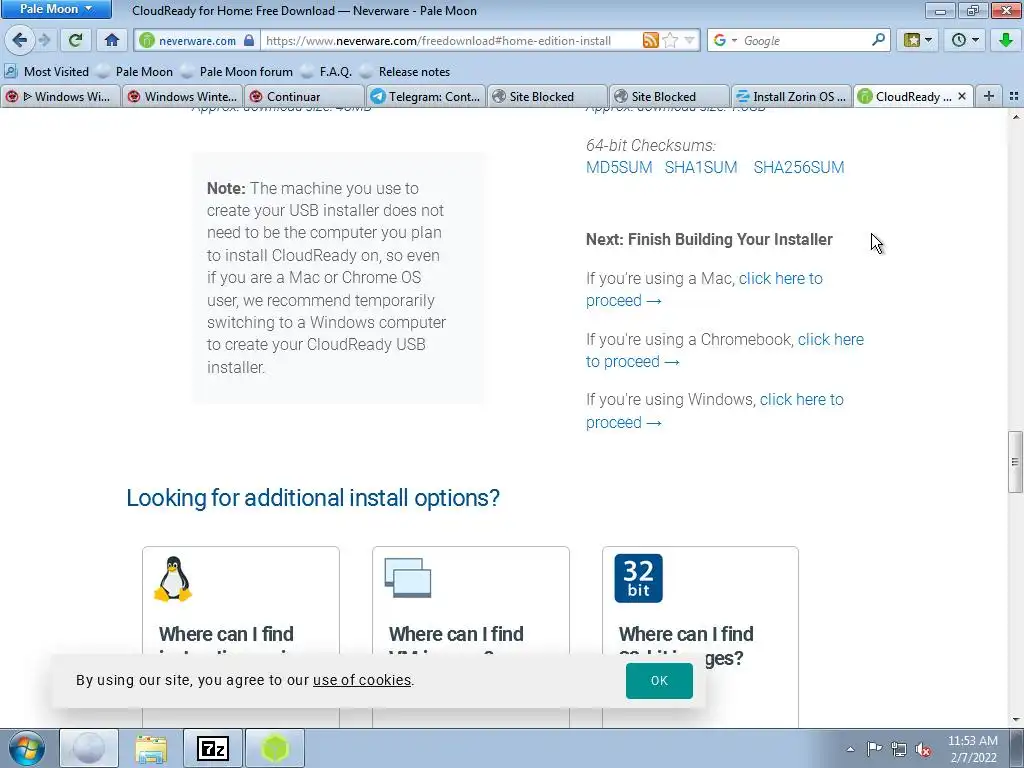1024x768 pixels.
Task: Follow Chromebook click here to proceed link
Action: point(831,340)
